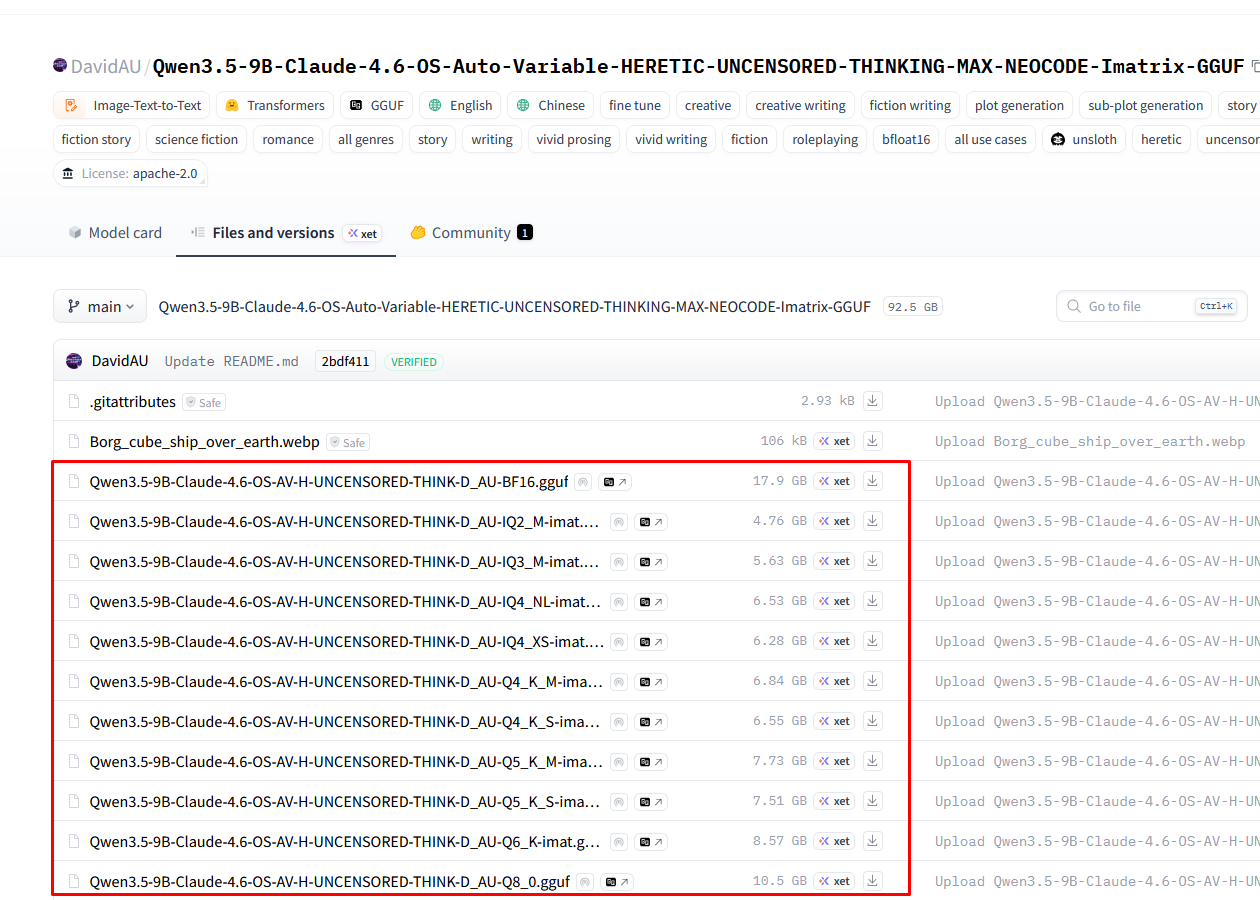
Task: Click the VERIFIED commit badge
Action: click(x=414, y=362)
